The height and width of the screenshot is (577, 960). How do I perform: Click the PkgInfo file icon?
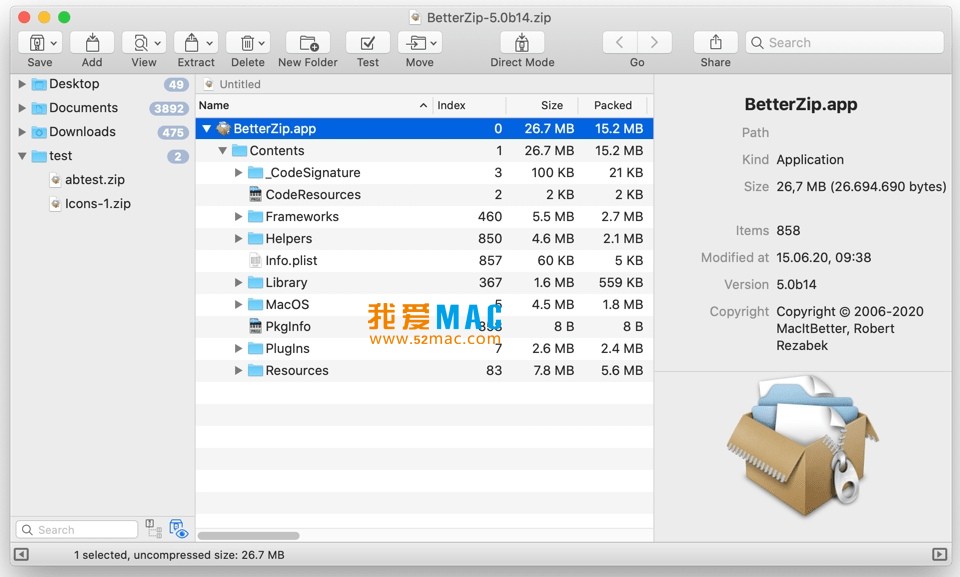(255, 326)
